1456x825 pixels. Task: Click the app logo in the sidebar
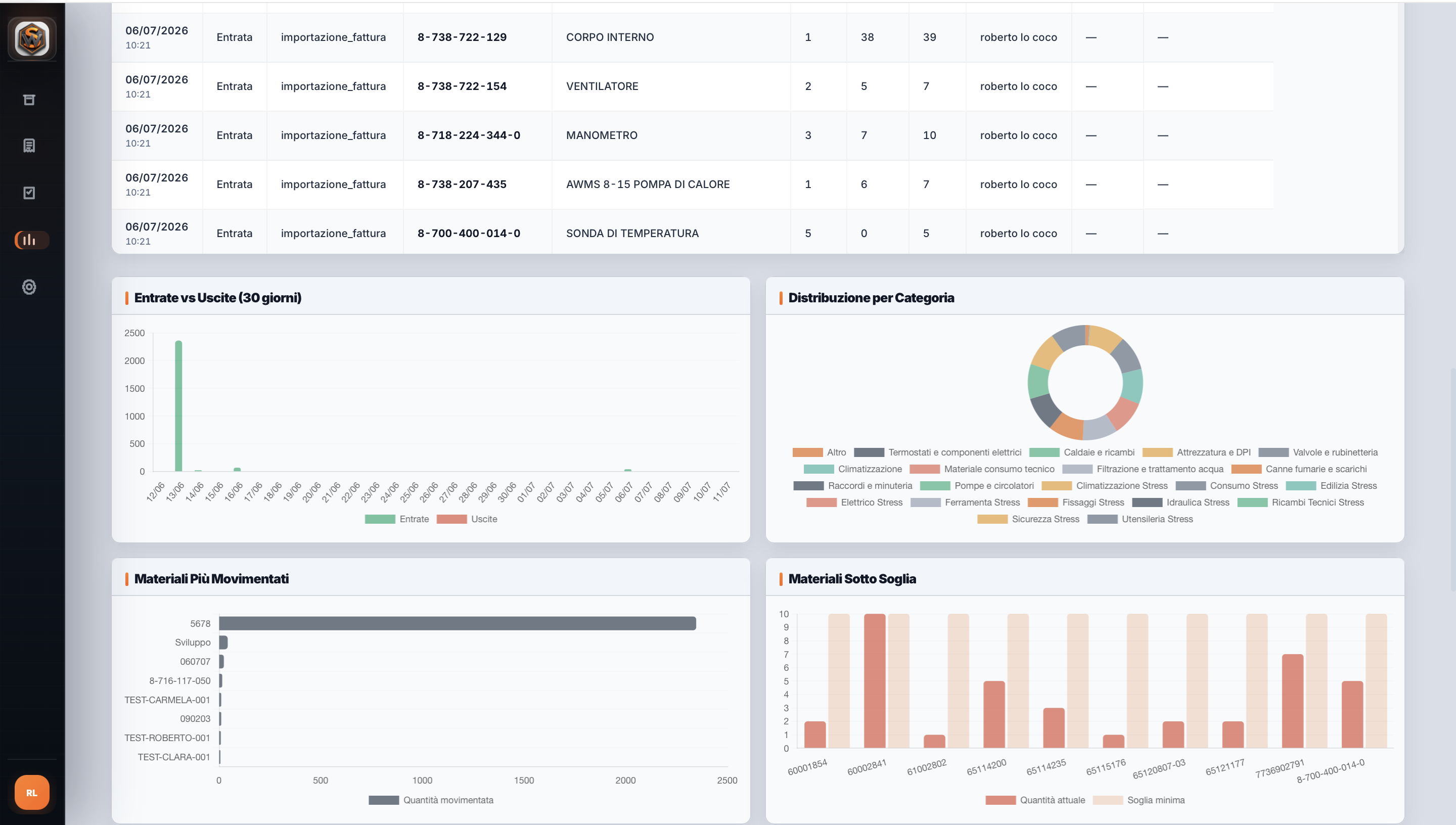pyautogui.click(x=32, y=38)
